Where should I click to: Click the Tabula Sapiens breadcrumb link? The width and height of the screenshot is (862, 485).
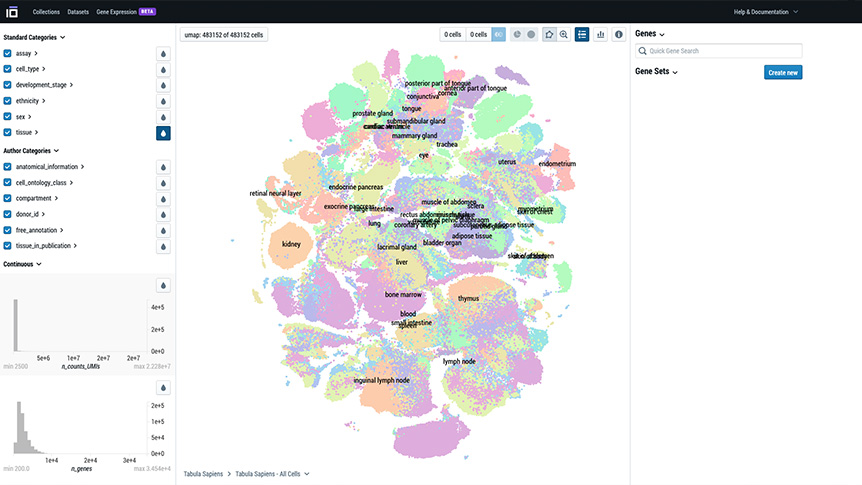(203, 473)
